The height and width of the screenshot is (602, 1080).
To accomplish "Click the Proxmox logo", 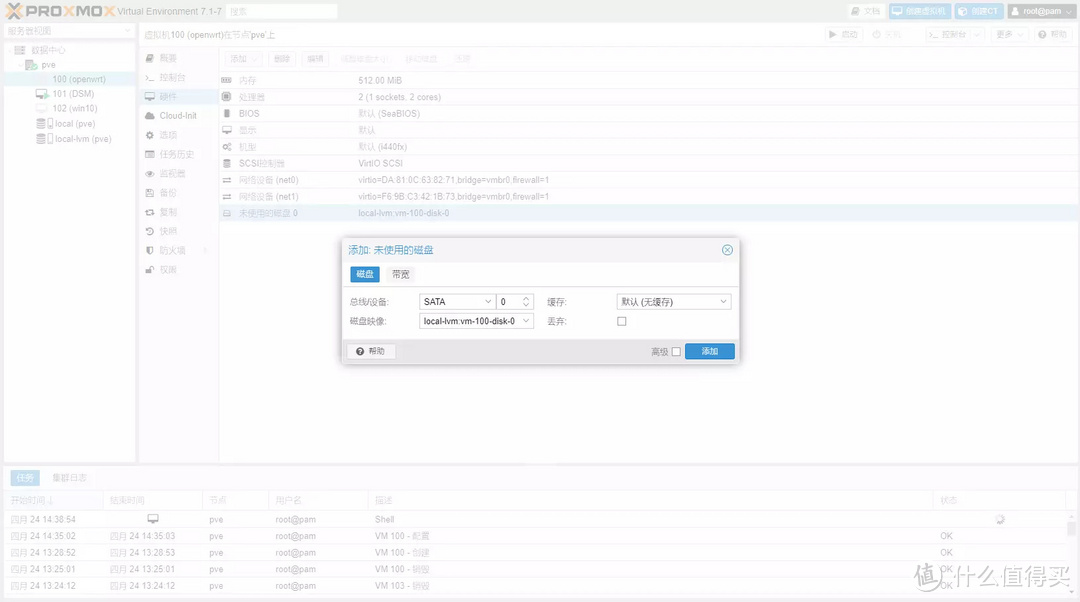I will coord(59,11).
